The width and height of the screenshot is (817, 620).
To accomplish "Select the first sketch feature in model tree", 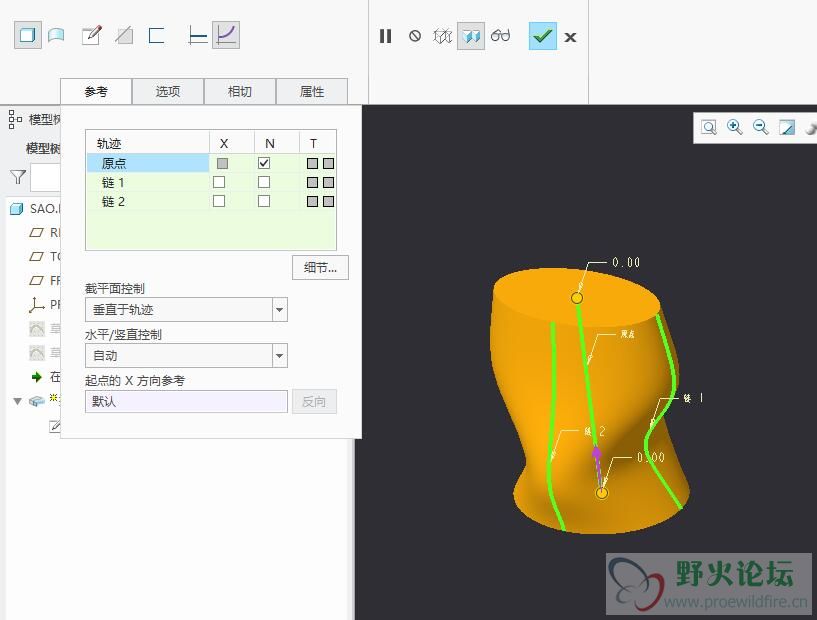I will [37, 329].
